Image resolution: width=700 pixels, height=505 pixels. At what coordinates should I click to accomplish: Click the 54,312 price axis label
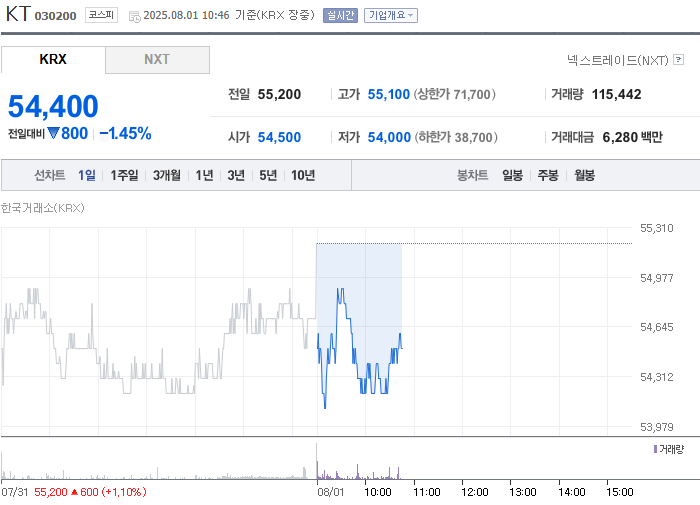[656, 377]
